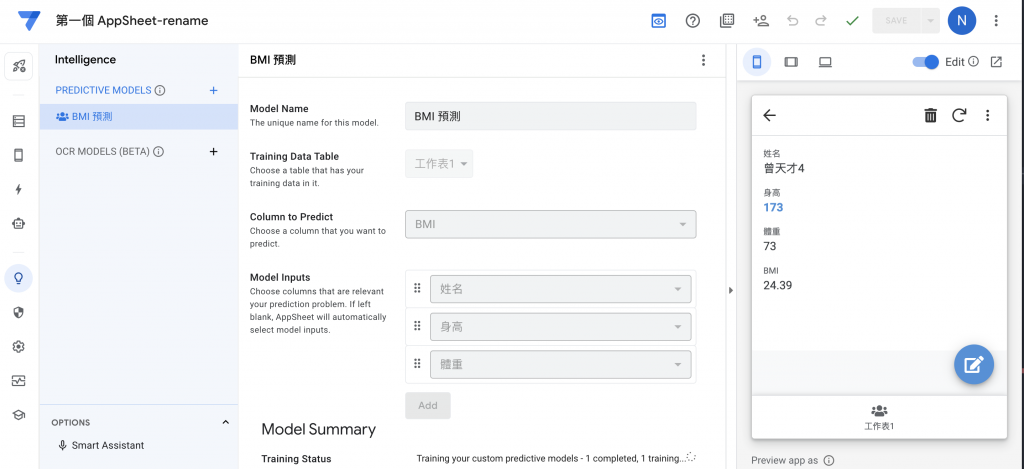Image resolution: width=1024 pixels, height=469 pixels.
Task: Click the share app add-person icon
Action: point(760,20)
